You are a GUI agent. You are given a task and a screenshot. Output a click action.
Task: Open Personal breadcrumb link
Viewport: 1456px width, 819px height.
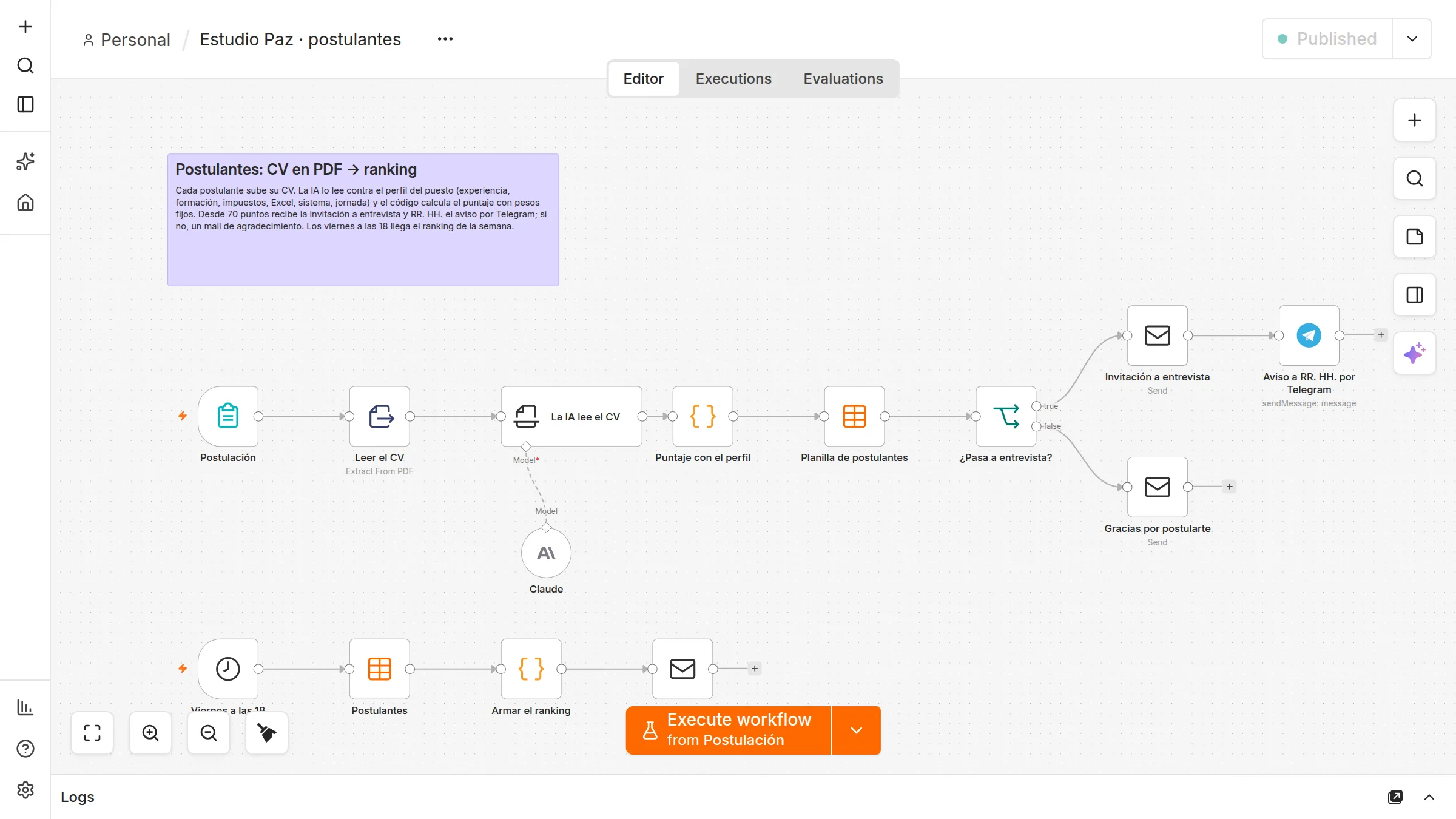tap(127, 40)
